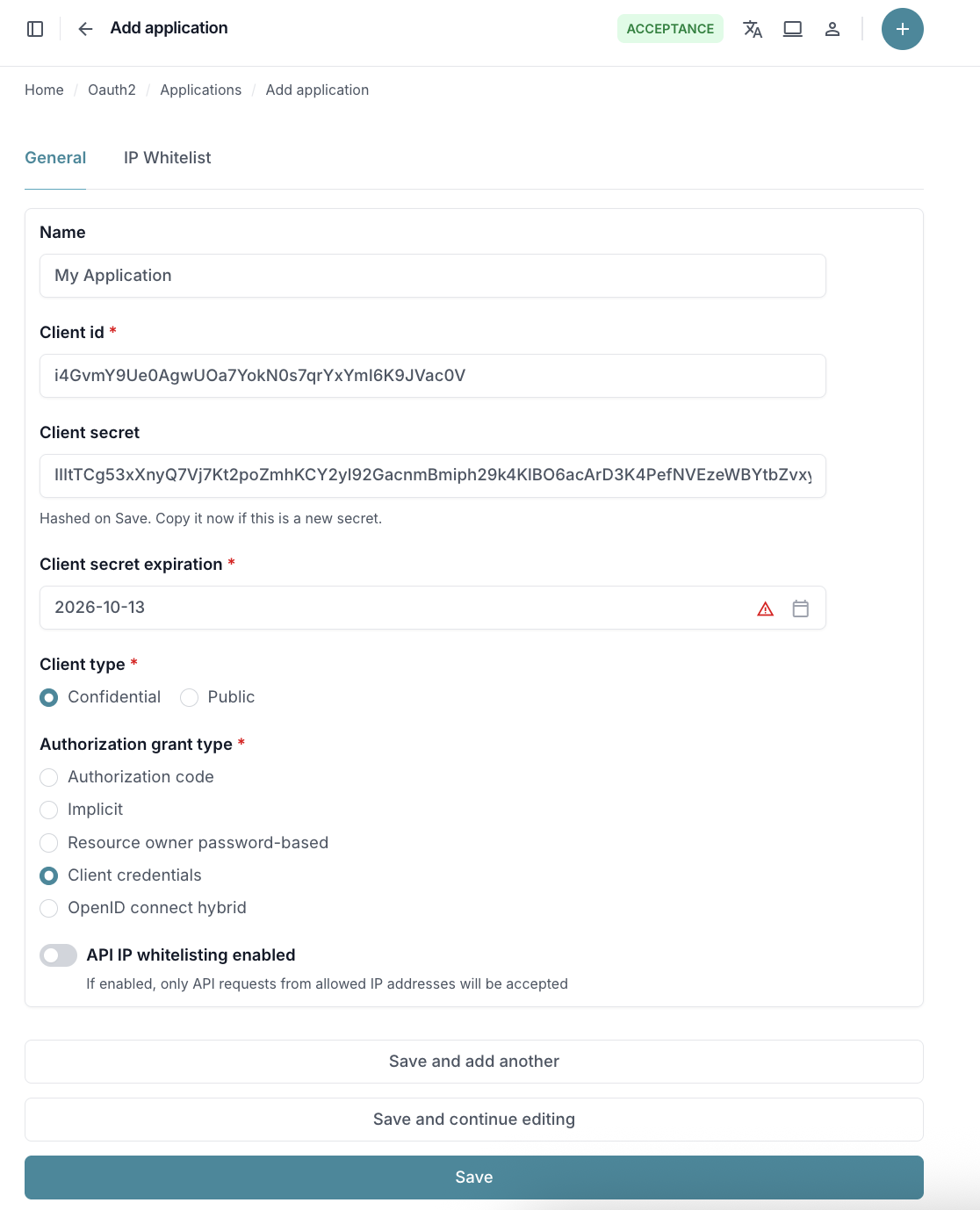Click the Save button

(474, 1177)
